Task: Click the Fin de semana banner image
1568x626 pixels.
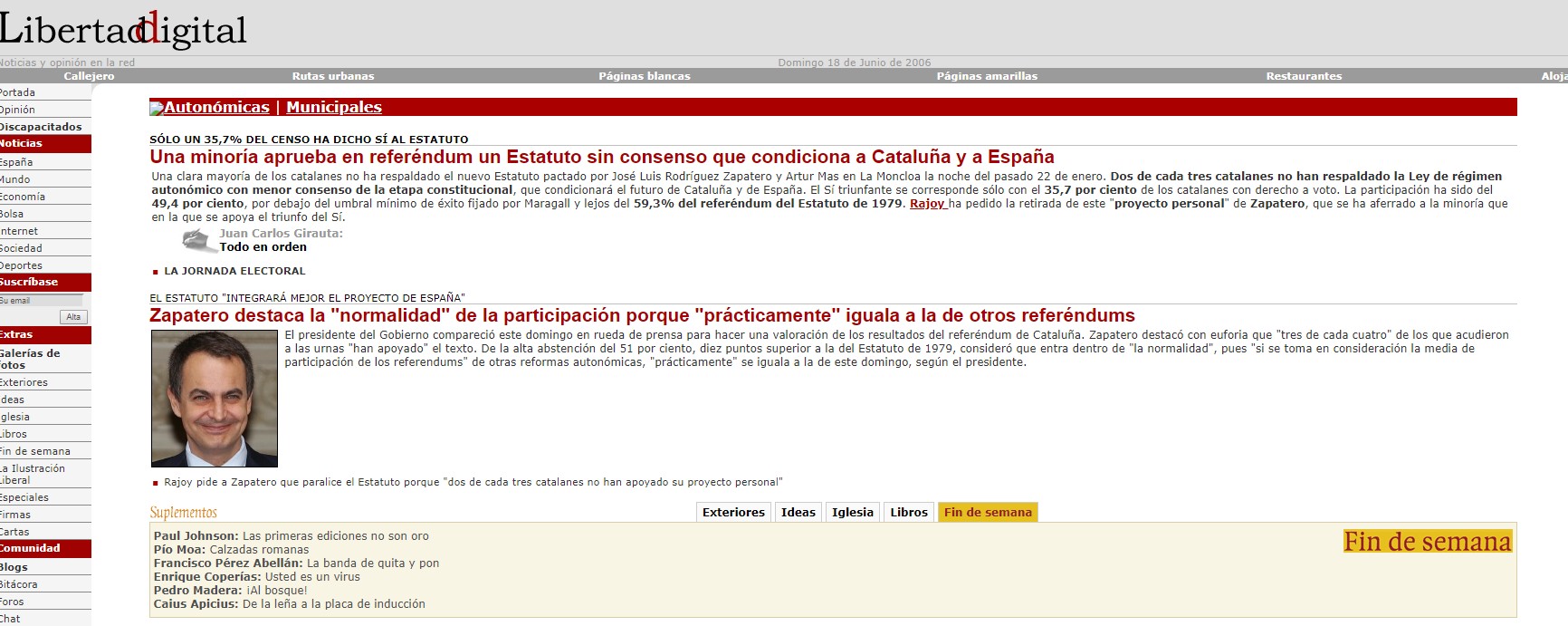Action: click(x=1427, y=542)
